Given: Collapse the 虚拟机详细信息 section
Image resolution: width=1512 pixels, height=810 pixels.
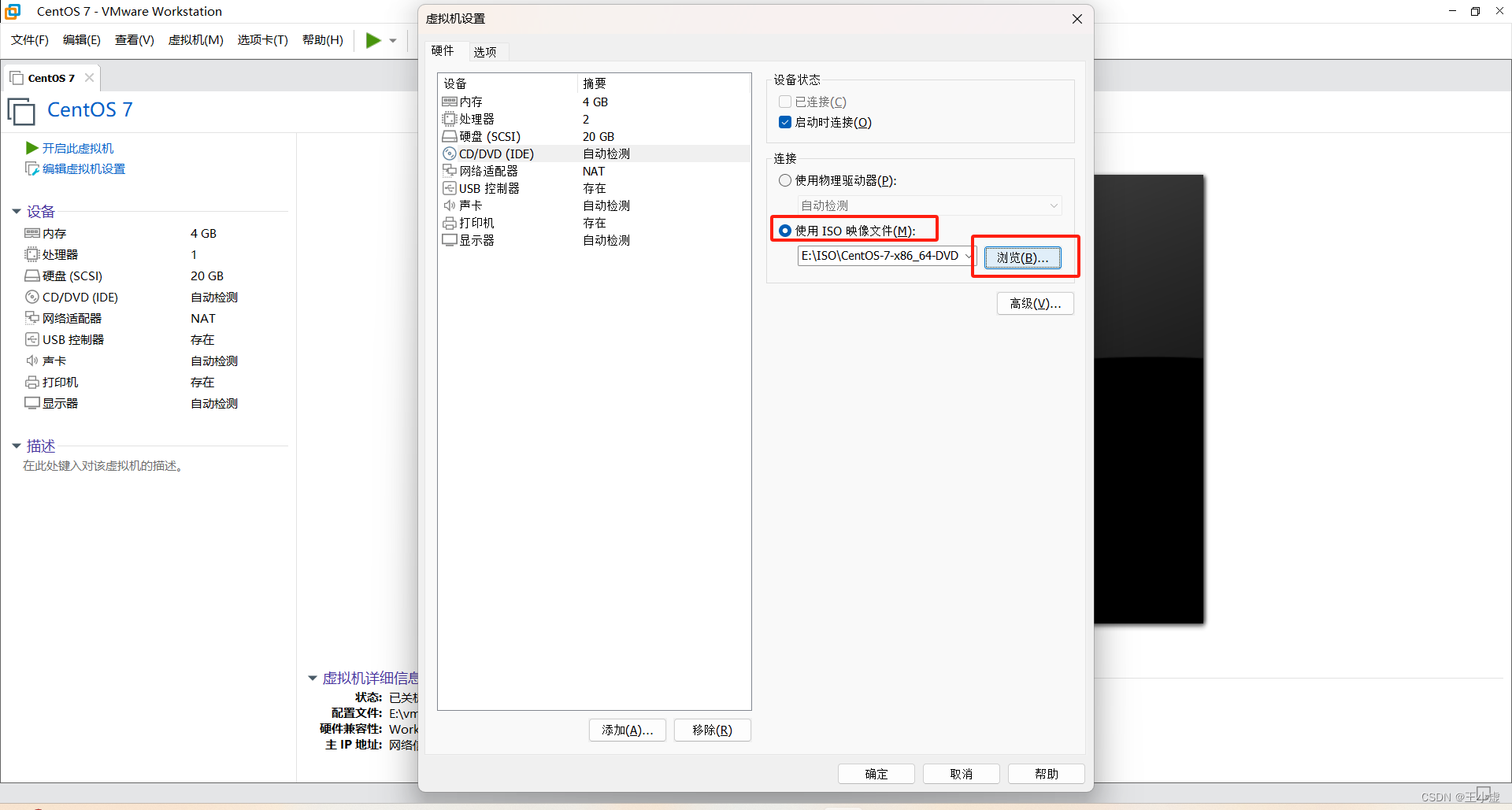Looking at the screenshot, I should pyautogui.click(x=313, y=678).
